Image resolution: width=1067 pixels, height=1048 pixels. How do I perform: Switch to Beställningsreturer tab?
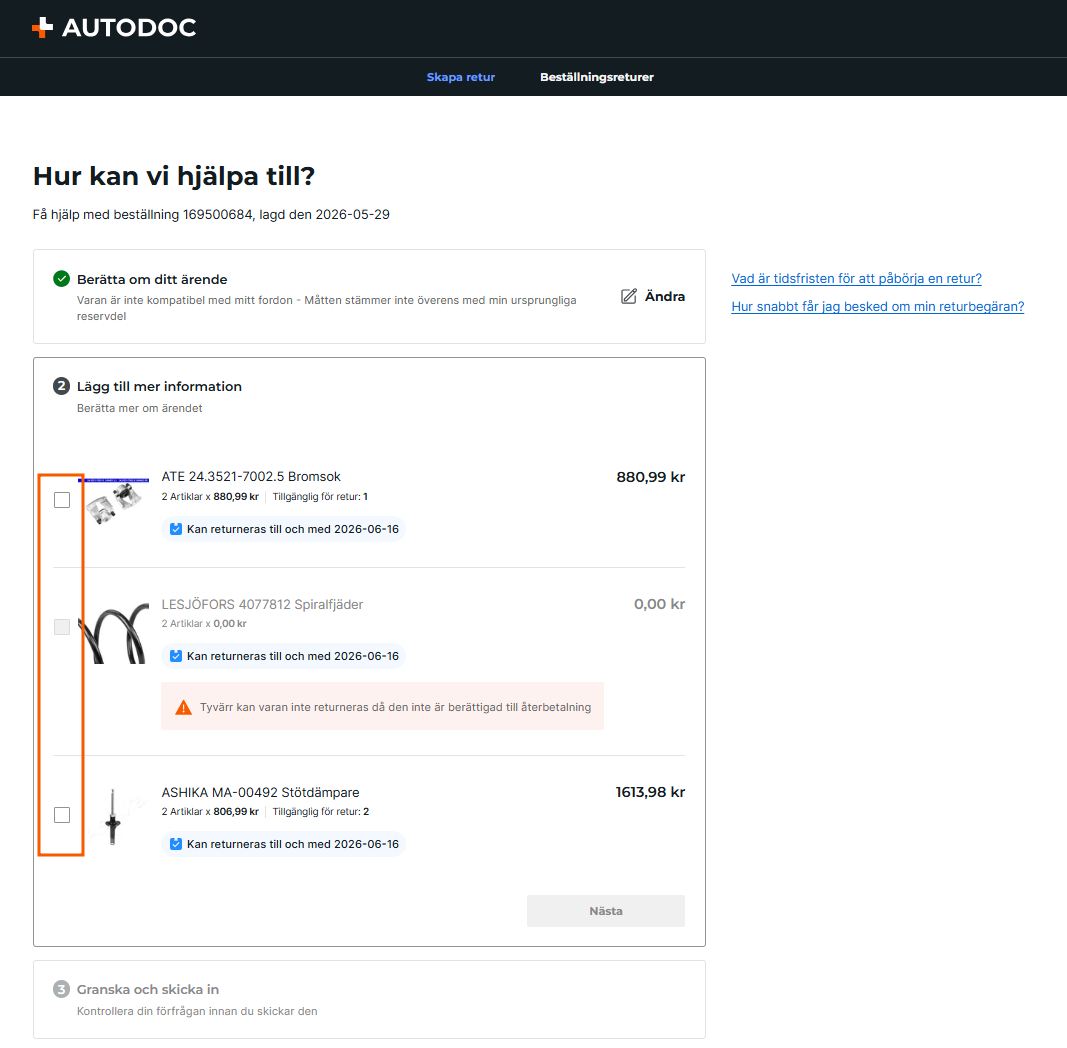coord(597,77)
